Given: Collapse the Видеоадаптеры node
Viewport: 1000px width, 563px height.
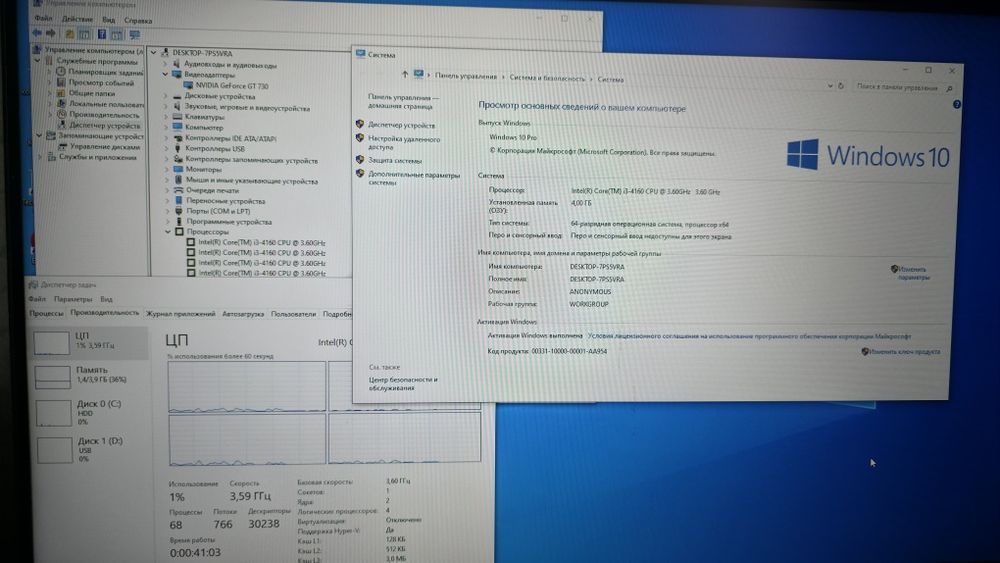Looking at the screenshot, I should click(166, 75).
